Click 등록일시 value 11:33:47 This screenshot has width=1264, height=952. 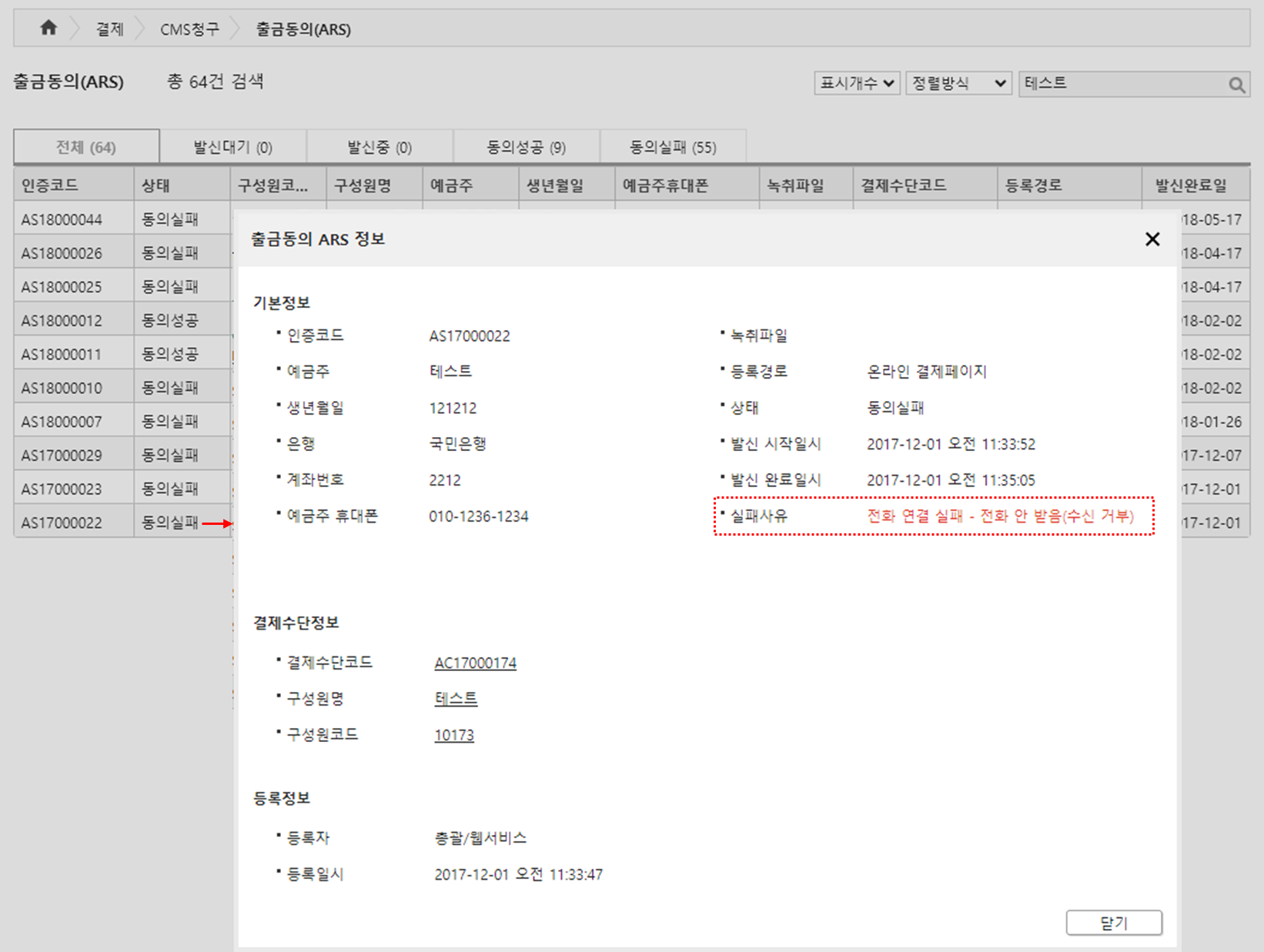(x=519, y=874)
